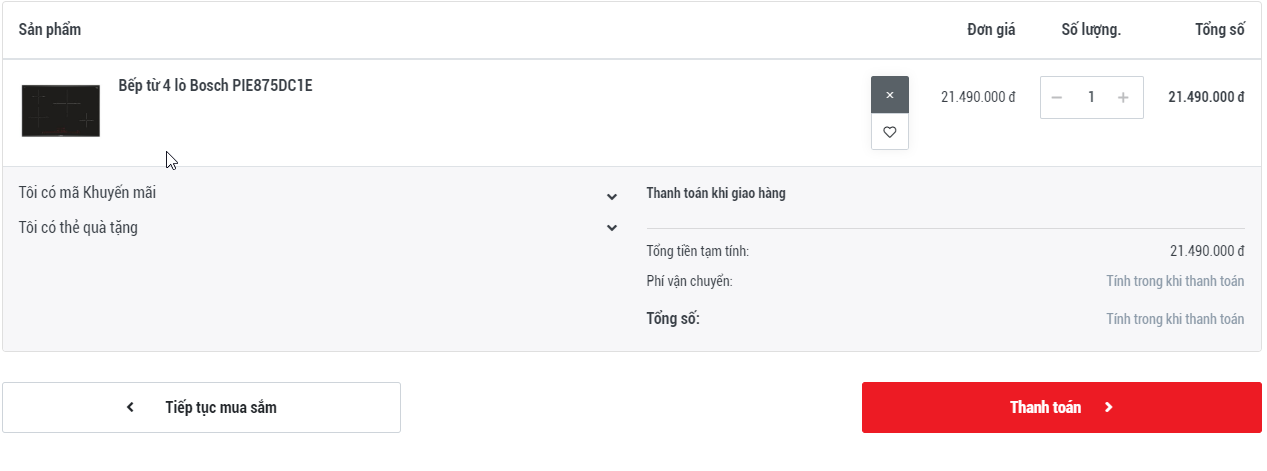Click the 'Số lượng.' column header

pyautogui.click(x=1091, y=30)
